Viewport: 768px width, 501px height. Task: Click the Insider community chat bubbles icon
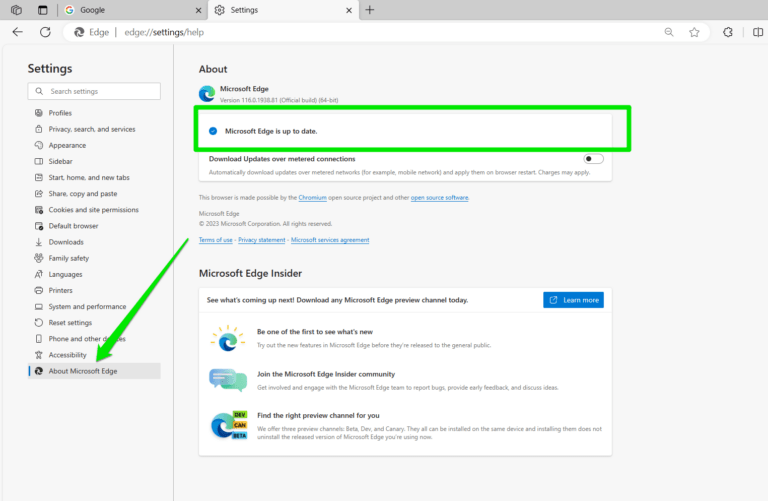(x=228, y=381)
